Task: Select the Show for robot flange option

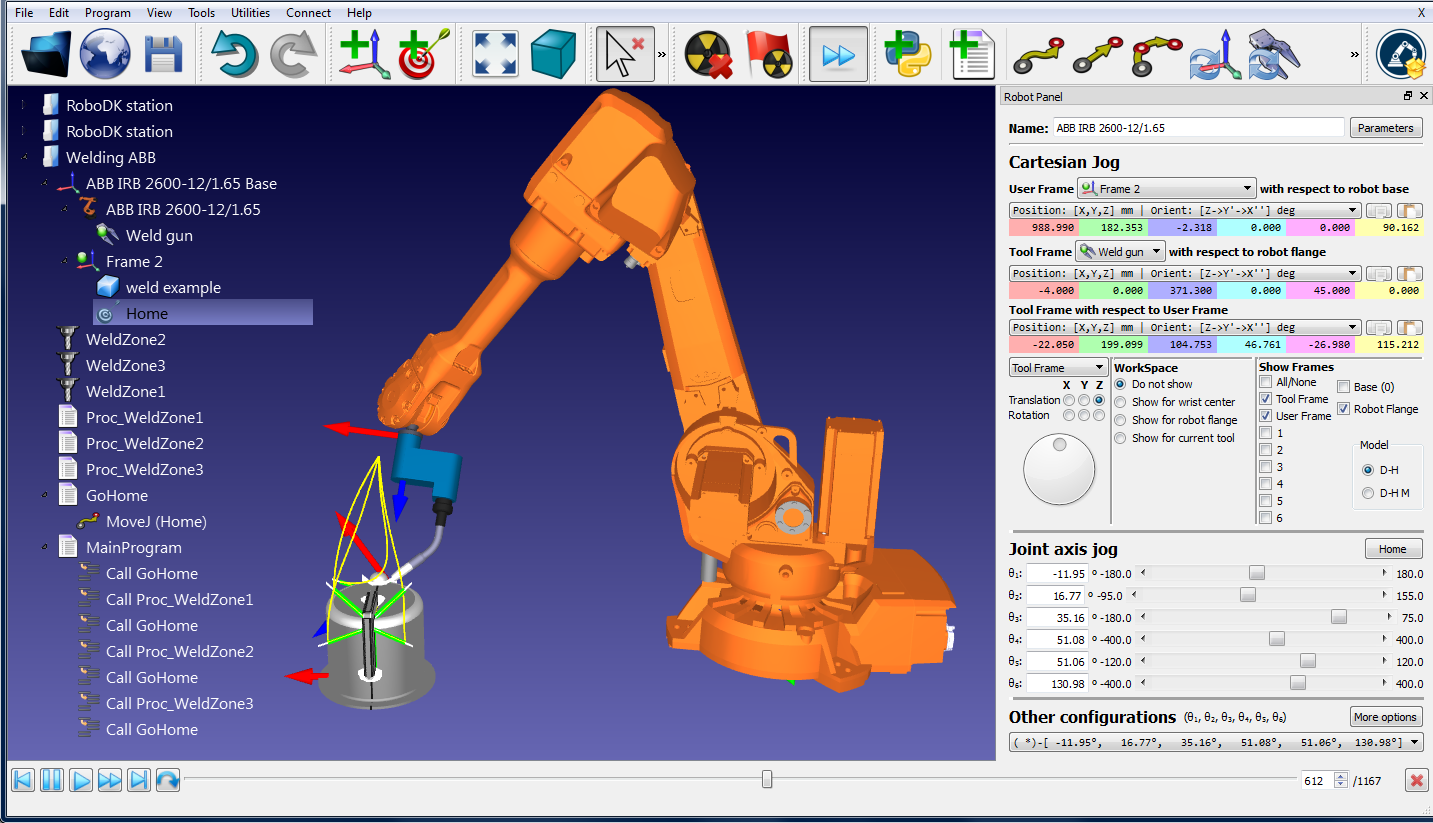Action: click(1120, 420)
